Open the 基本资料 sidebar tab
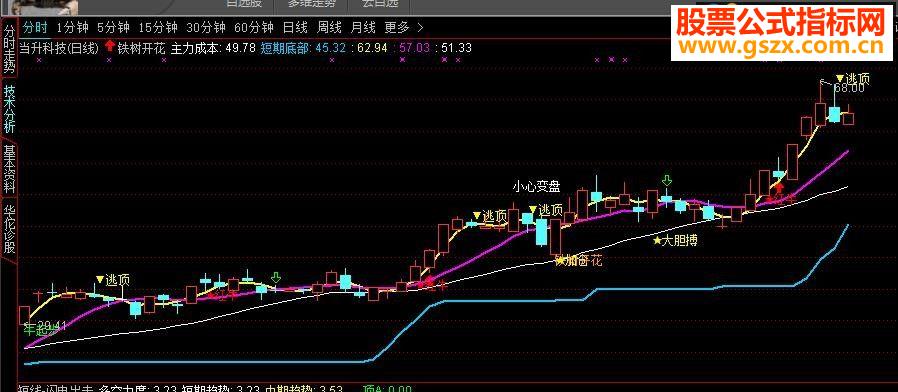Screen dimensions: 898x392 [9, 169]
